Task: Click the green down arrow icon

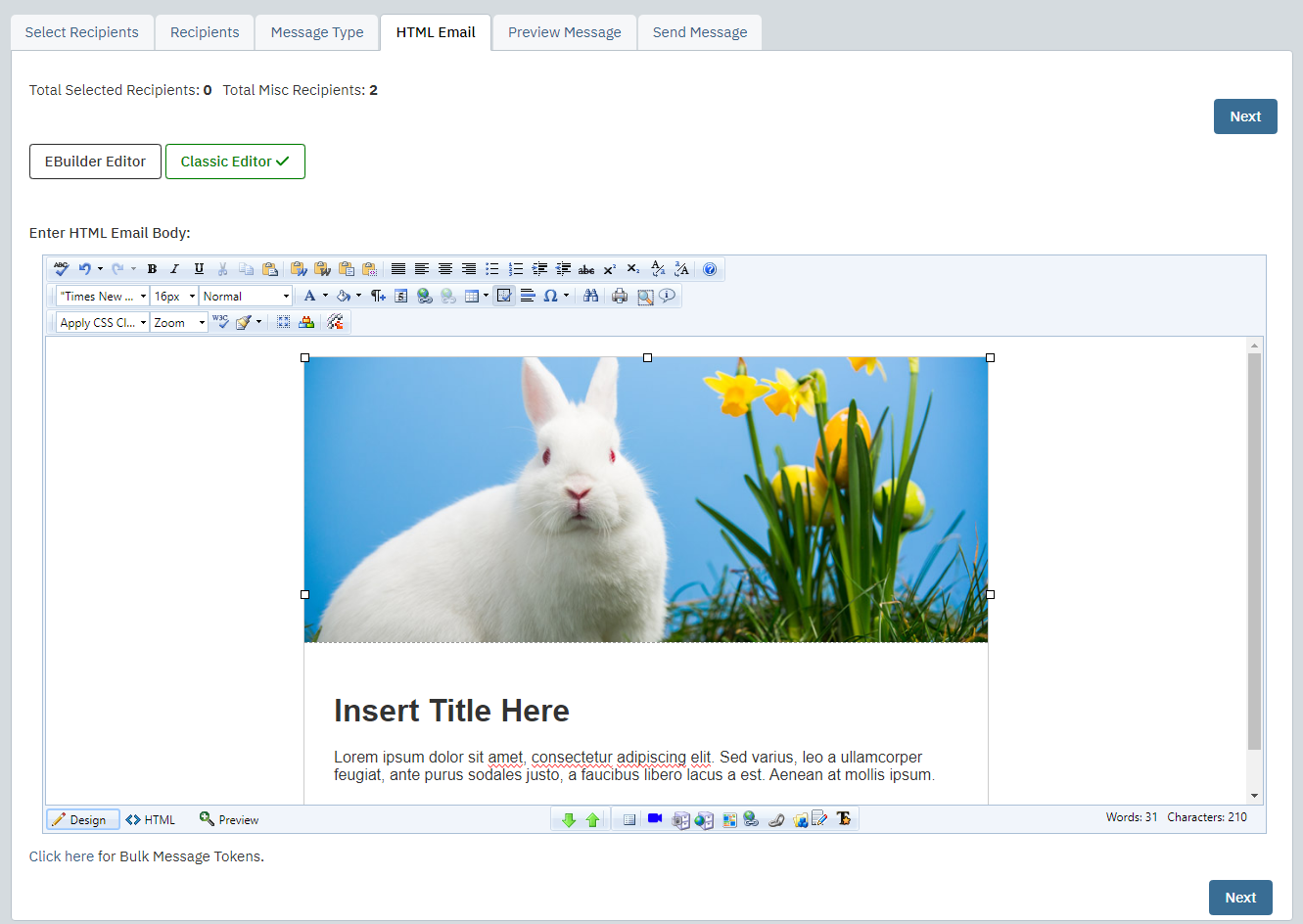Action: tap(569, 820)
